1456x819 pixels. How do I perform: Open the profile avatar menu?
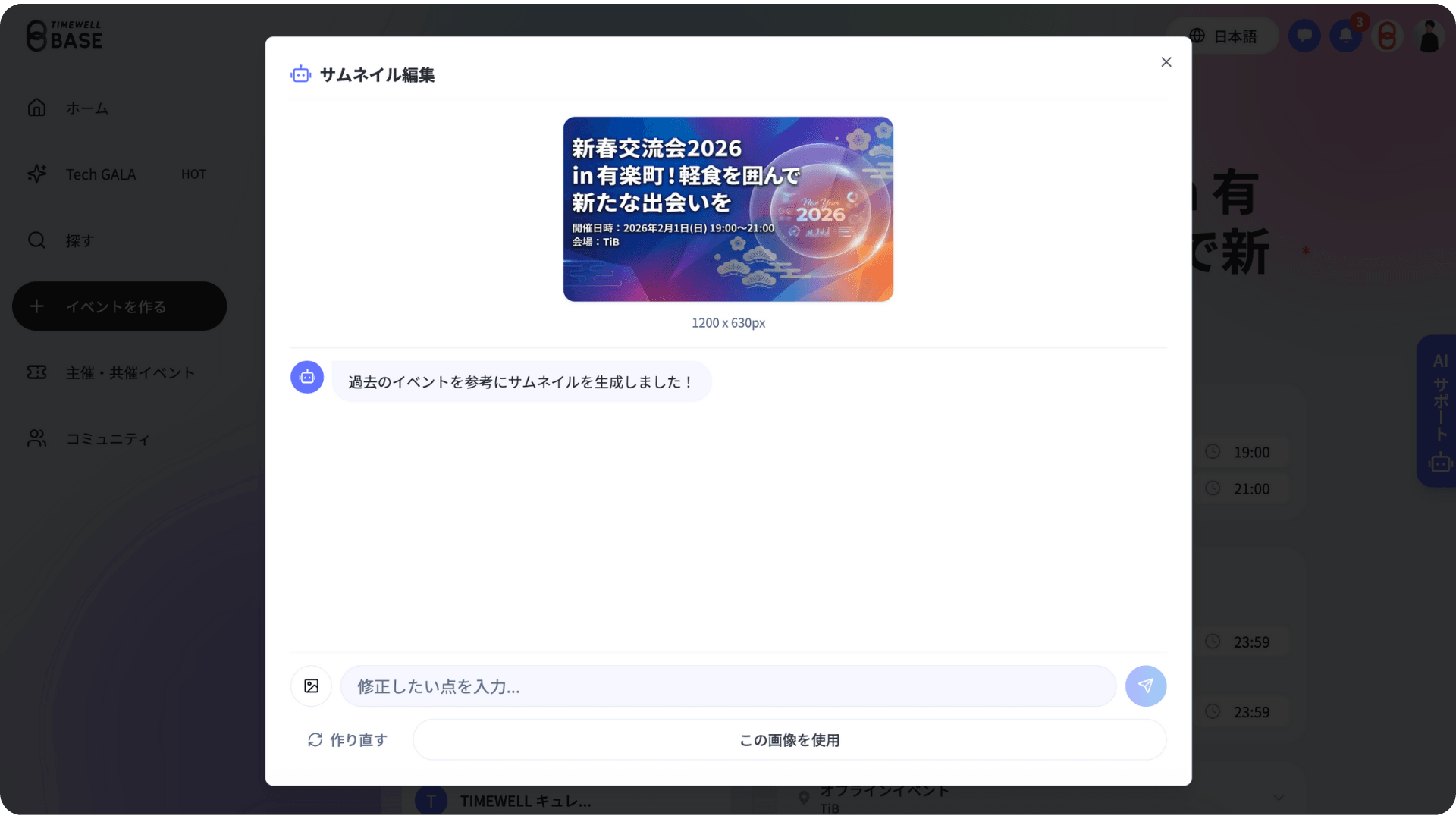(x=1429, y=35)
